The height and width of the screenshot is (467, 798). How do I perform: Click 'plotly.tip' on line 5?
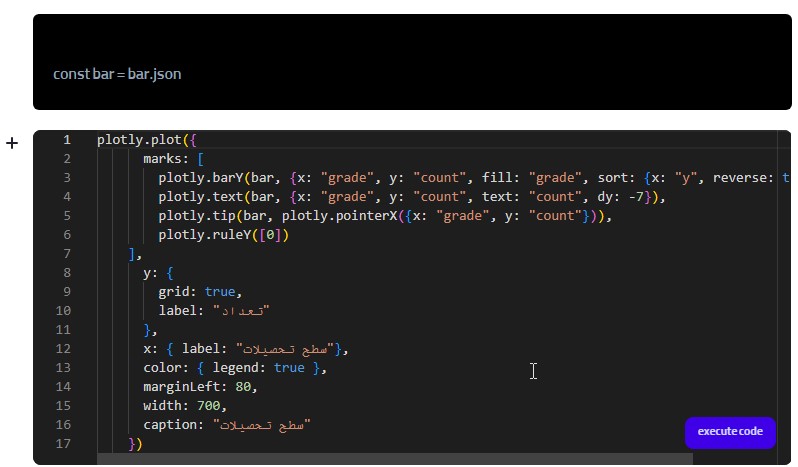click(x=197, y=216)
